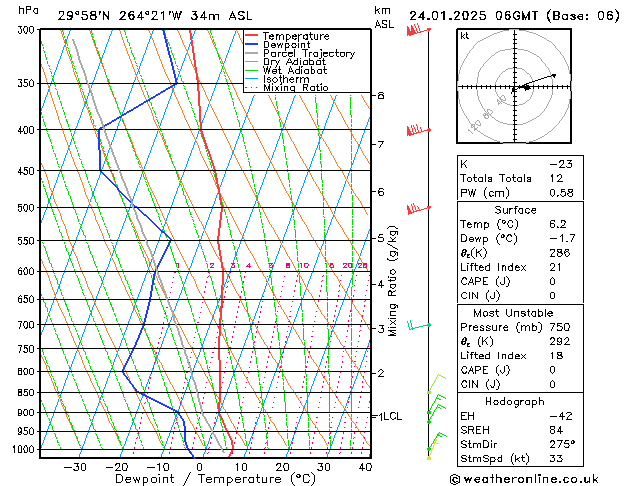
Task: Click the teal wind barb at 700 hPa
Action: tap(419, 325)
